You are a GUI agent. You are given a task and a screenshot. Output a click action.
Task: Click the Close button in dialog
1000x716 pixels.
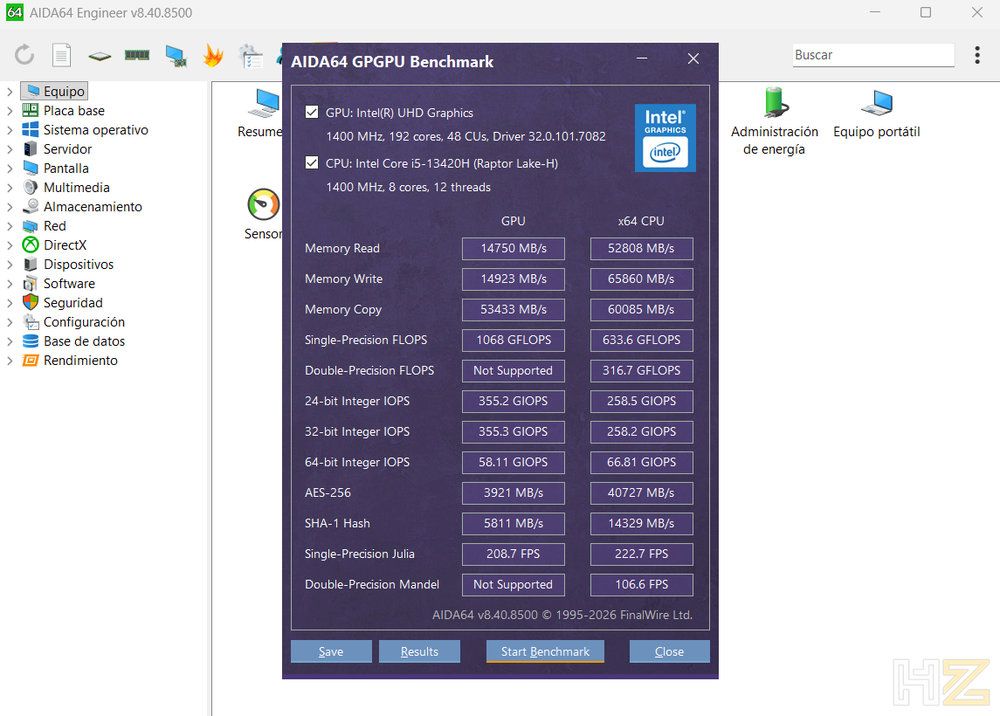[670, 652]
